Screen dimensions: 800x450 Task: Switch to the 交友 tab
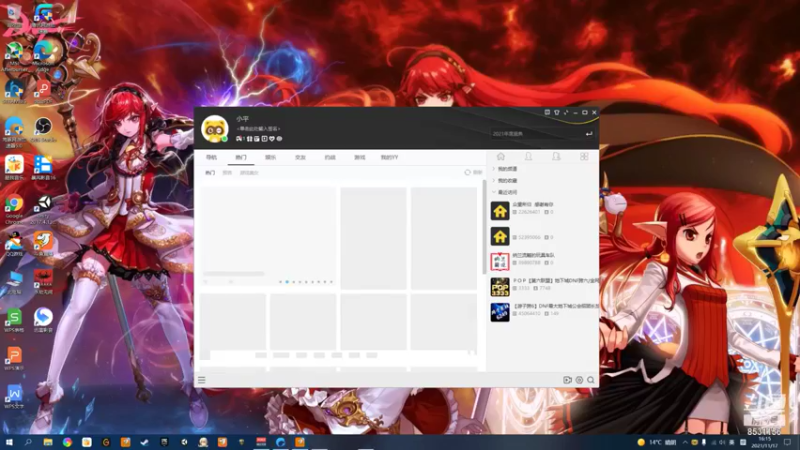[x=300, y=157]
